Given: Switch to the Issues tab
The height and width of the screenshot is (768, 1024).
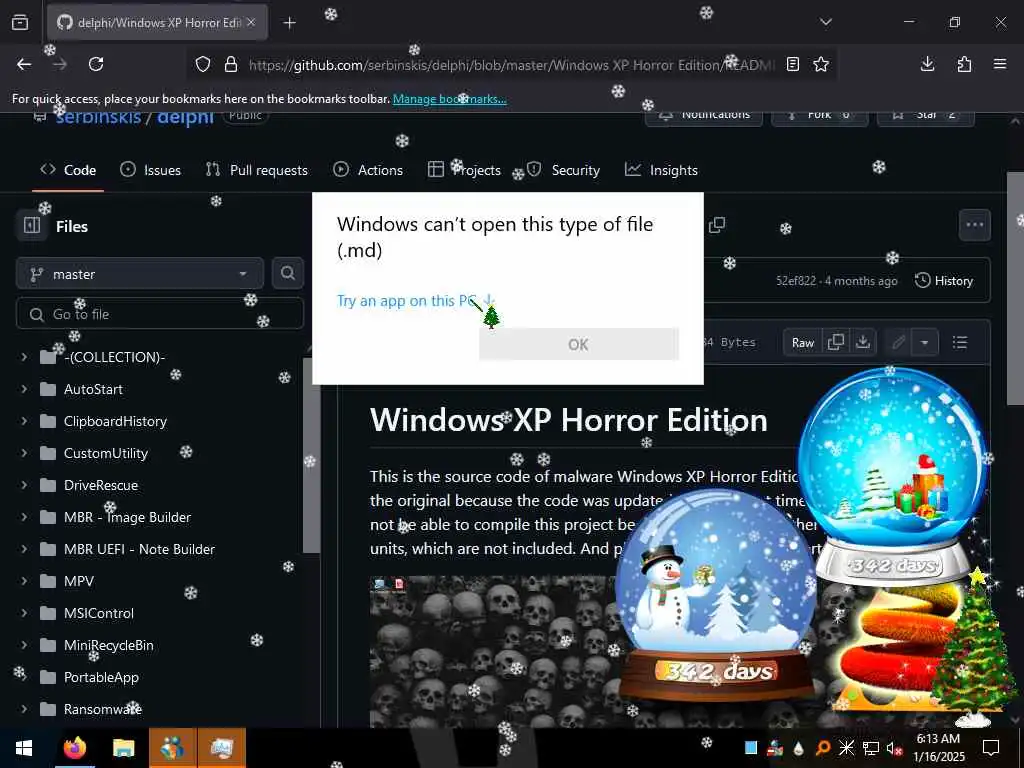Looking at the screenshot, I should pyautogui.click(x=150, y=170).
